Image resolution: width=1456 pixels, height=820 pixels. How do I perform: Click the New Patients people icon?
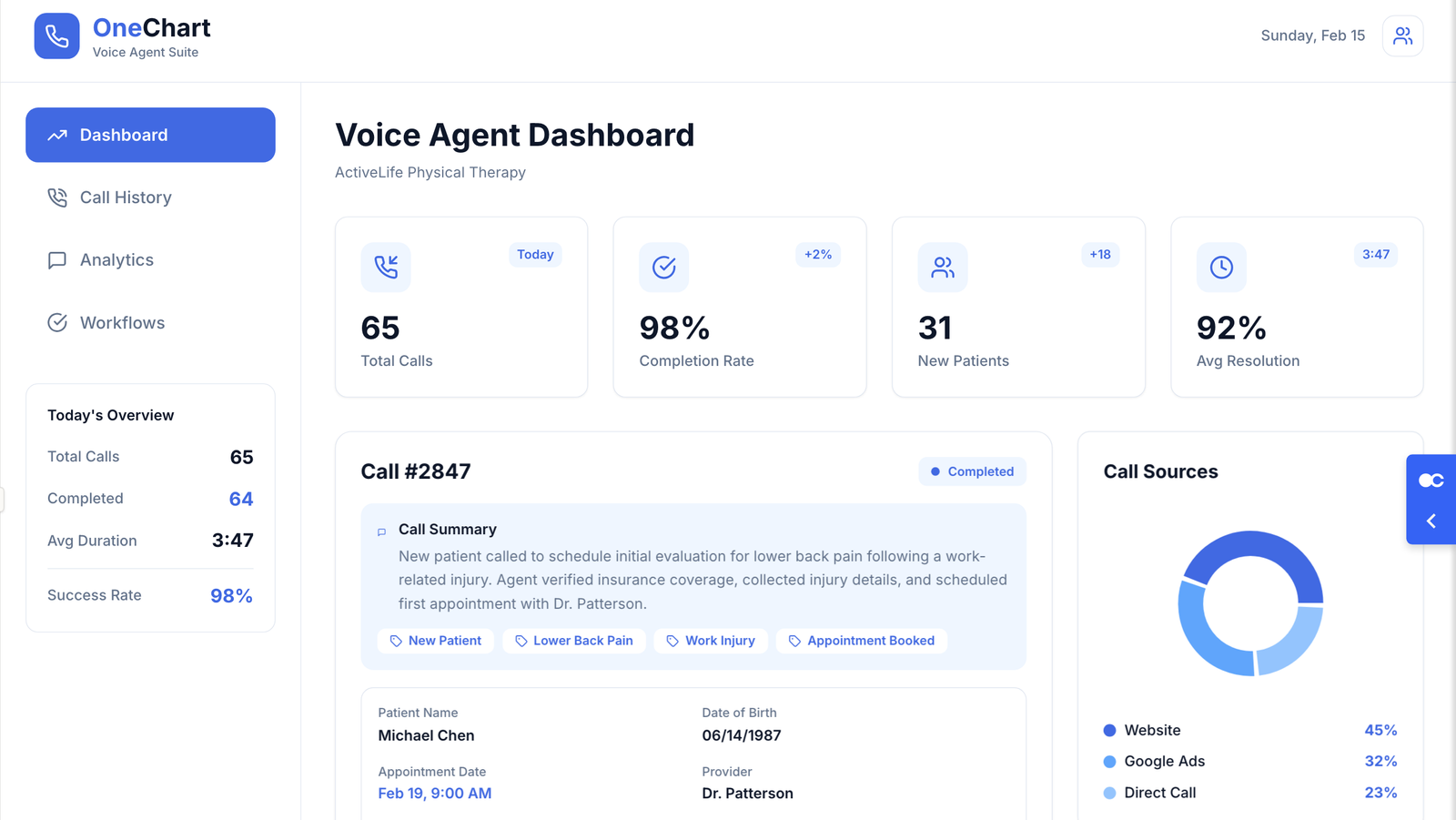(x=943, y=267)
